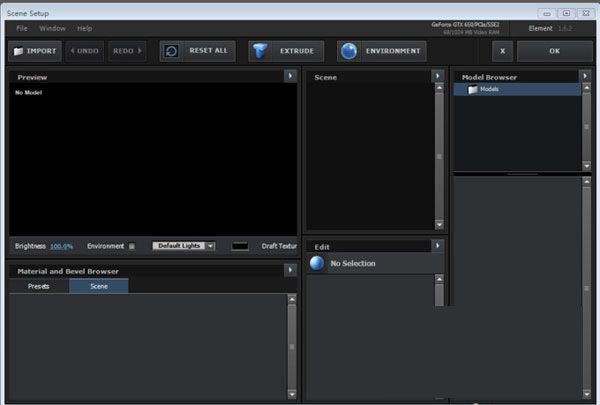Open the Default Lights dropdown

[184, 246]
